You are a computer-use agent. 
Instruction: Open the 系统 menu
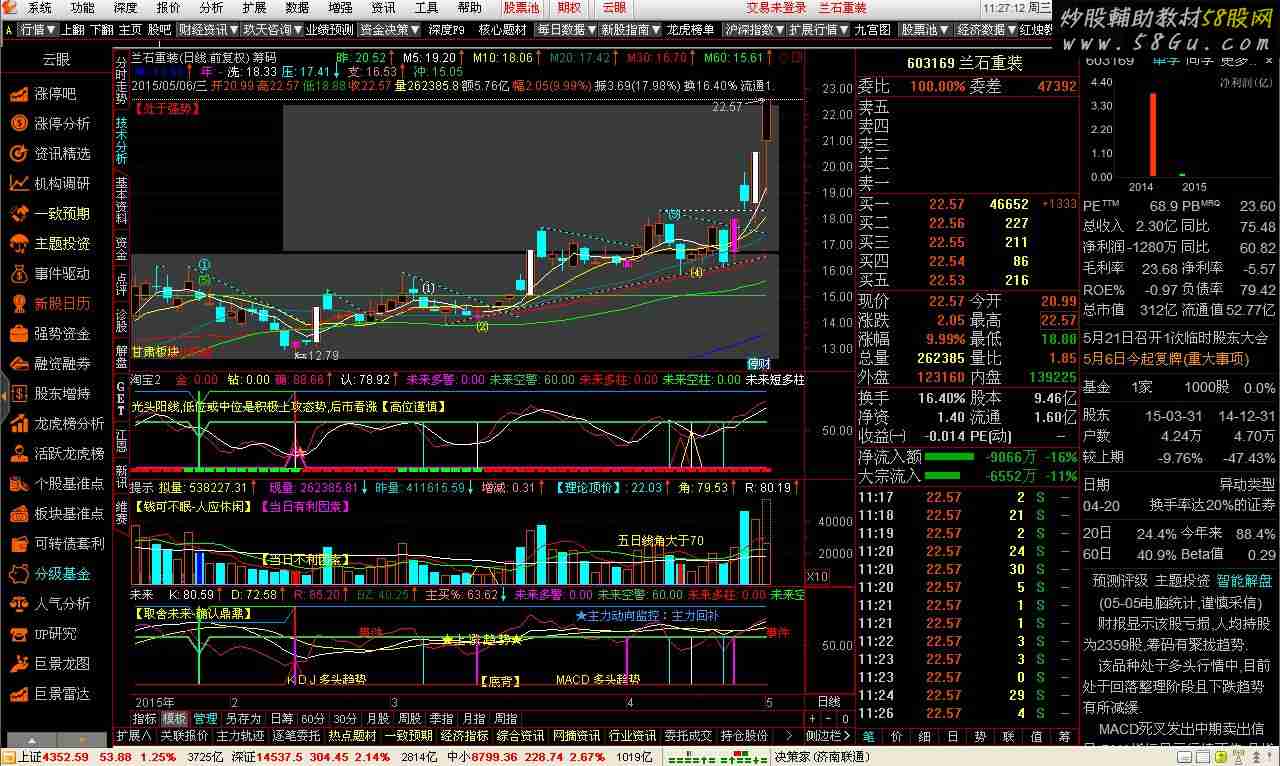[x=40, y=7]
